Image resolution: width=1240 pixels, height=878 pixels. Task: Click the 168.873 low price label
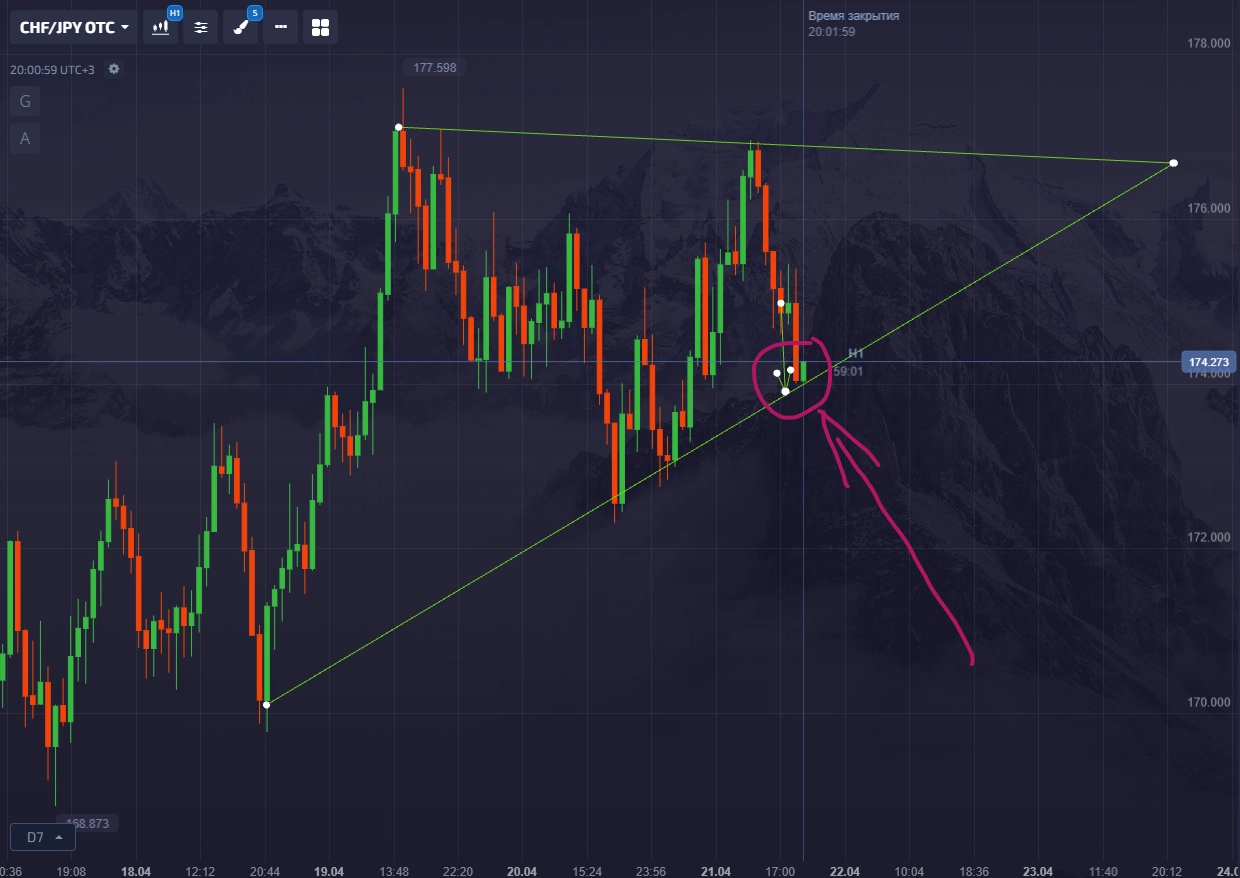87,823
